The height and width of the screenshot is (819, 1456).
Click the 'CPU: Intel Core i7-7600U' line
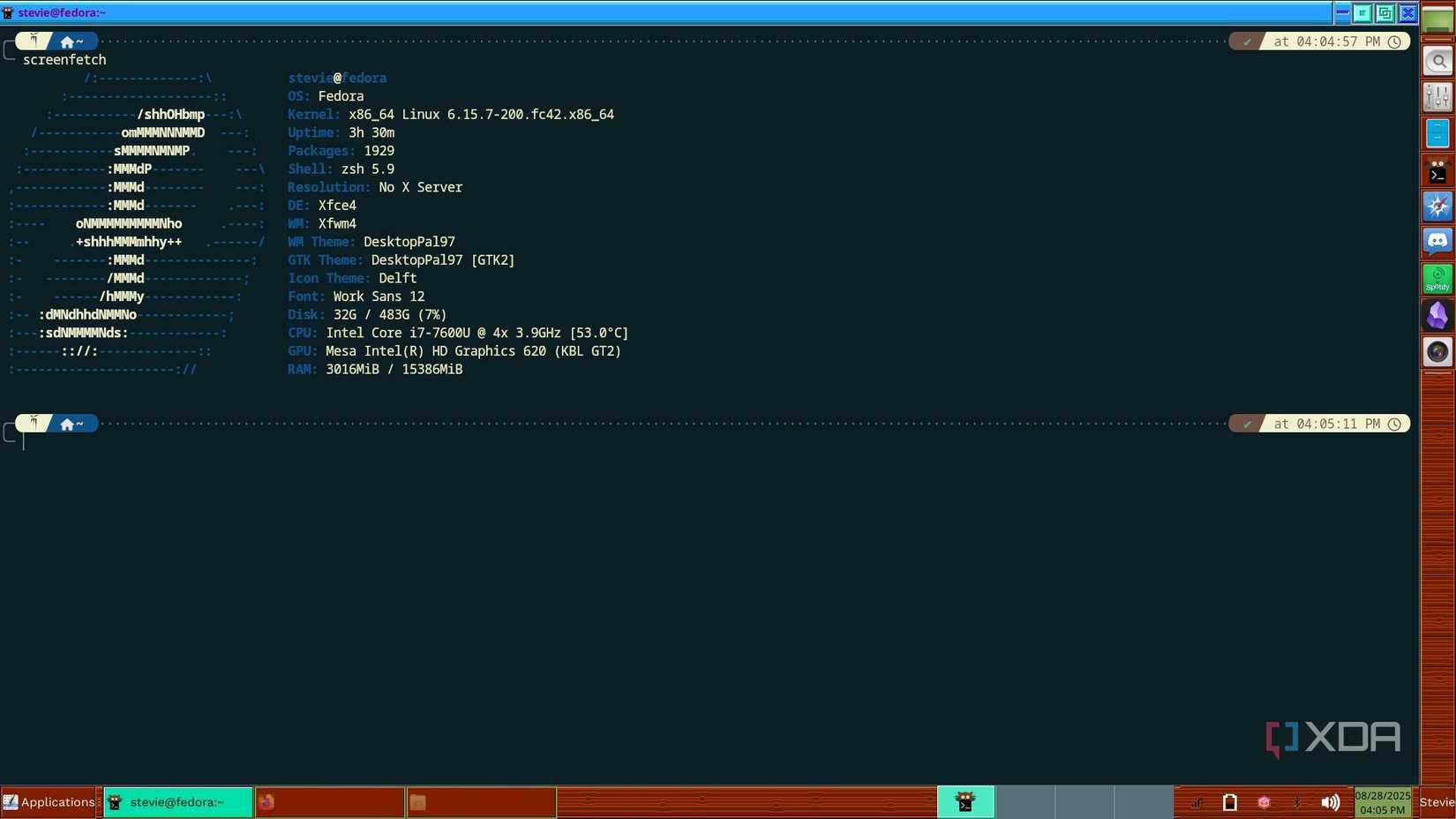pyautogui.click(x=458, y=333)
